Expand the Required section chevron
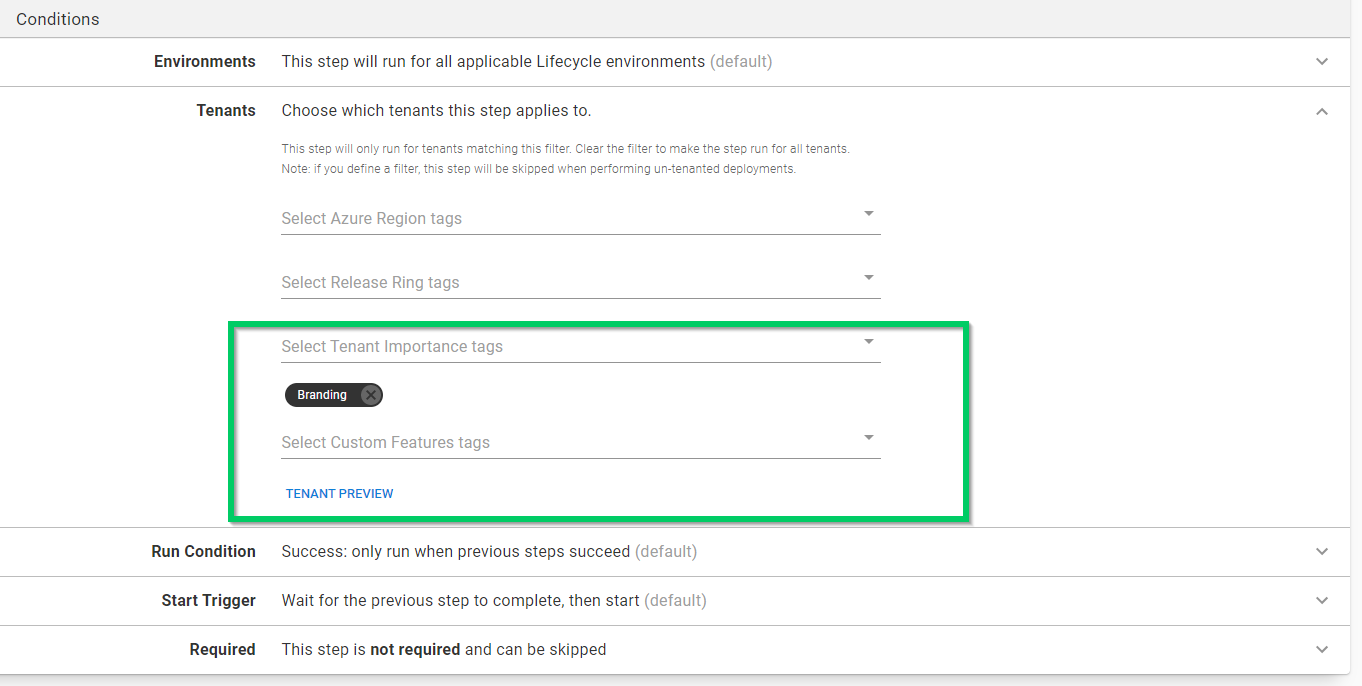This screenshot has height=686, width=1362. 1322,650
